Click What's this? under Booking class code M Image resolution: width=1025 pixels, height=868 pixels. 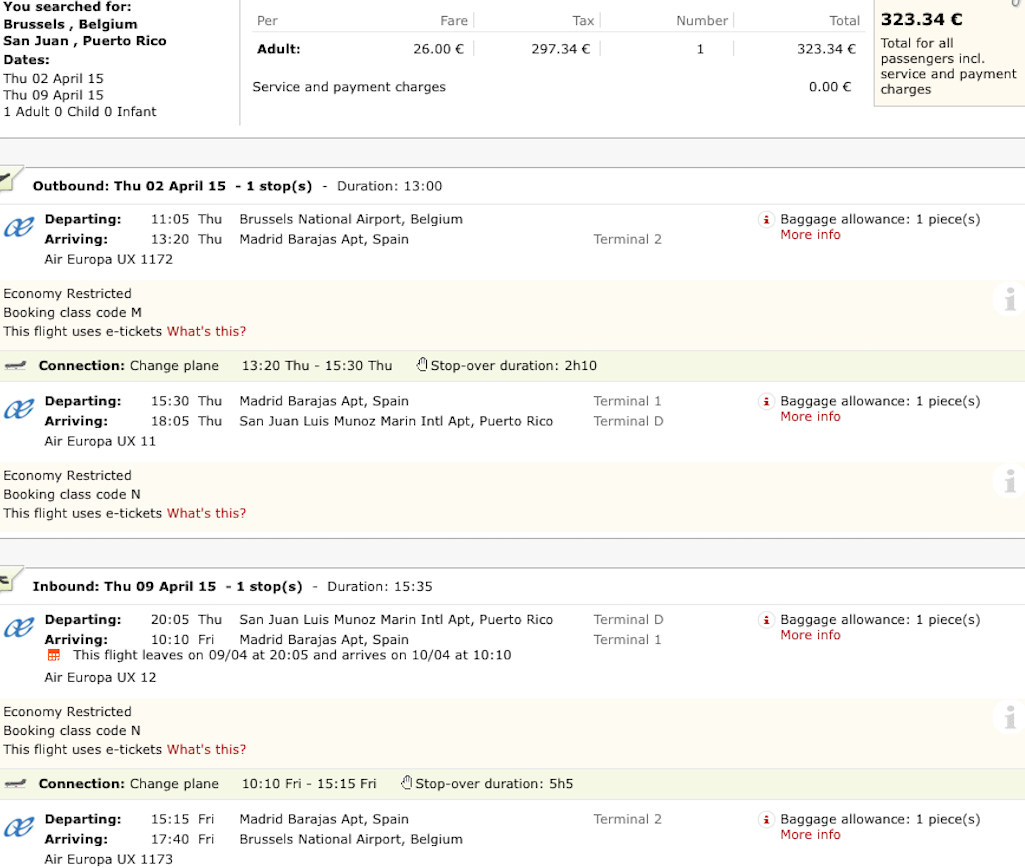tap(207, 331)
